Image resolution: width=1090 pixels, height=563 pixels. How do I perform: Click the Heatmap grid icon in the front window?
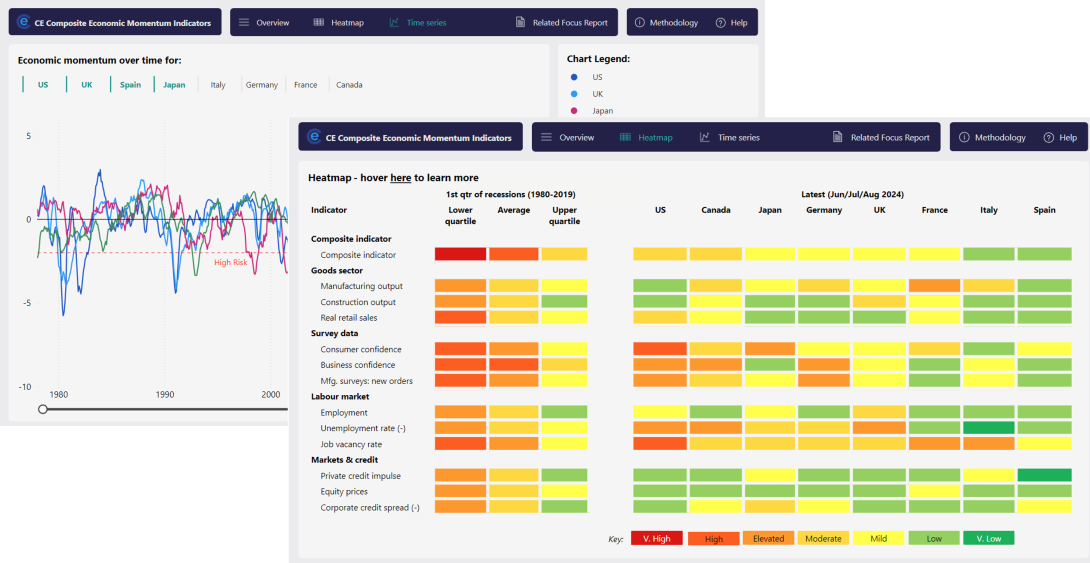(x=625, y=137)
